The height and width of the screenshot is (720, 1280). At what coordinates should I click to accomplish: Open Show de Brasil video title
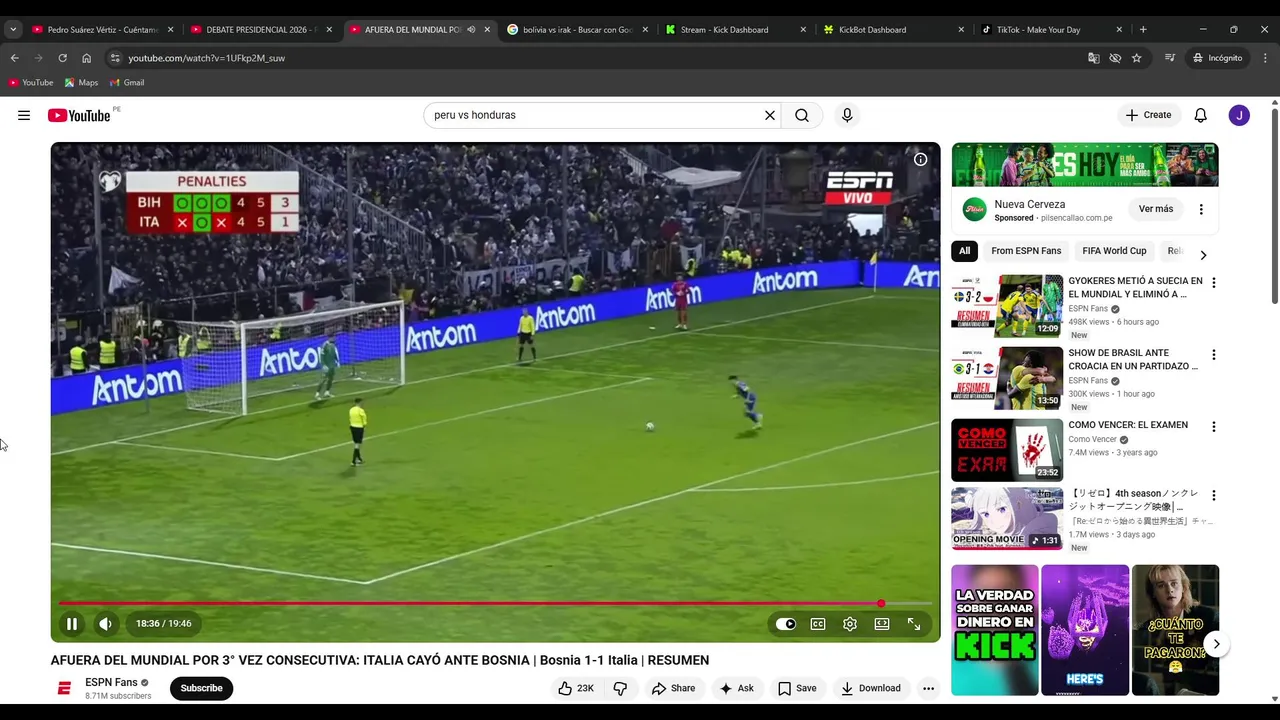(1133, 359)
